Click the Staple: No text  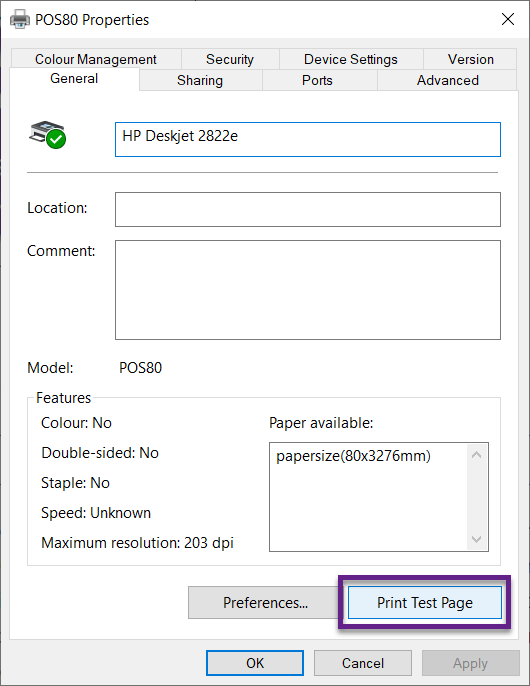(x=75, y=483)
